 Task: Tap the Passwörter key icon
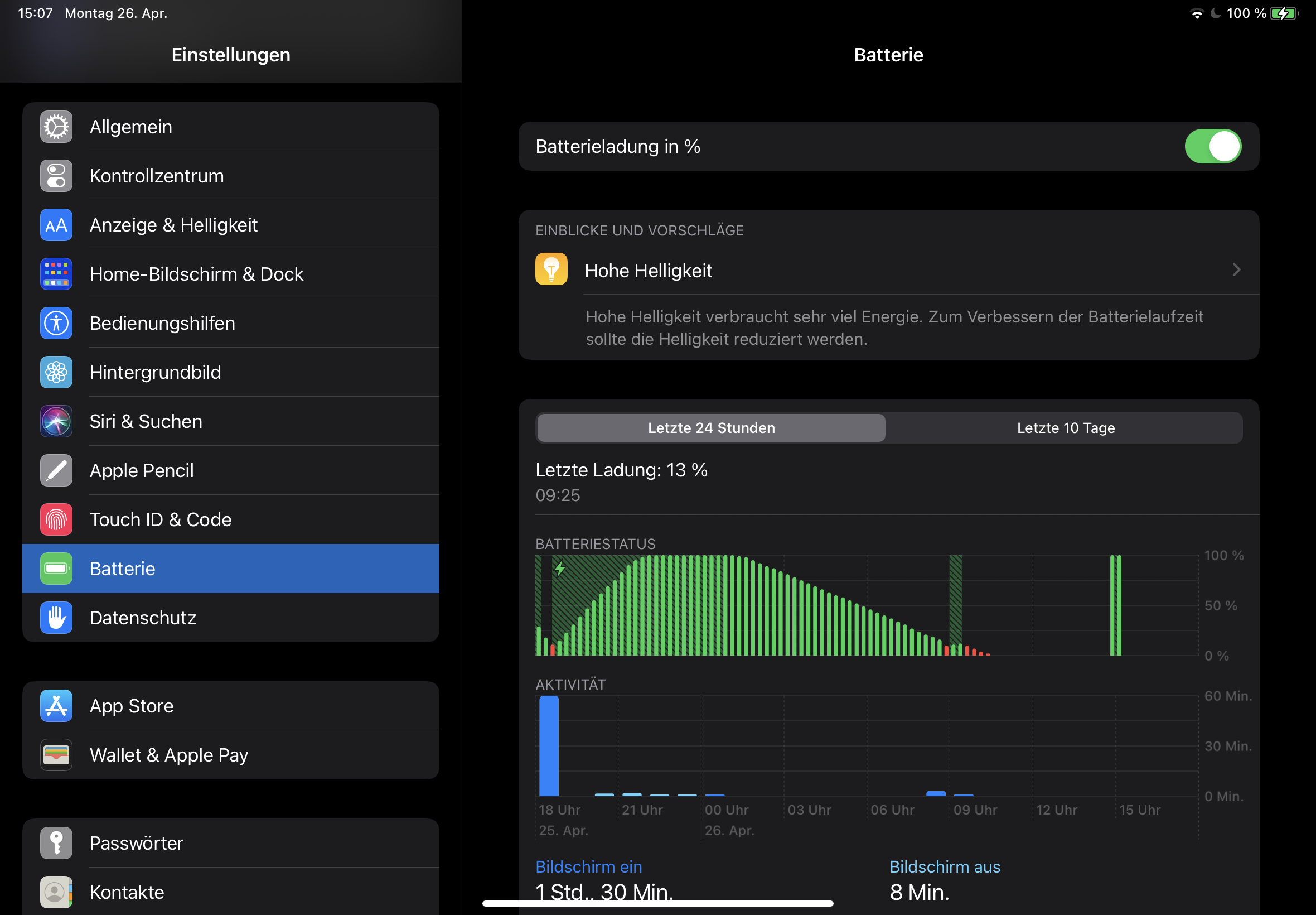click(x=56, y=843)
